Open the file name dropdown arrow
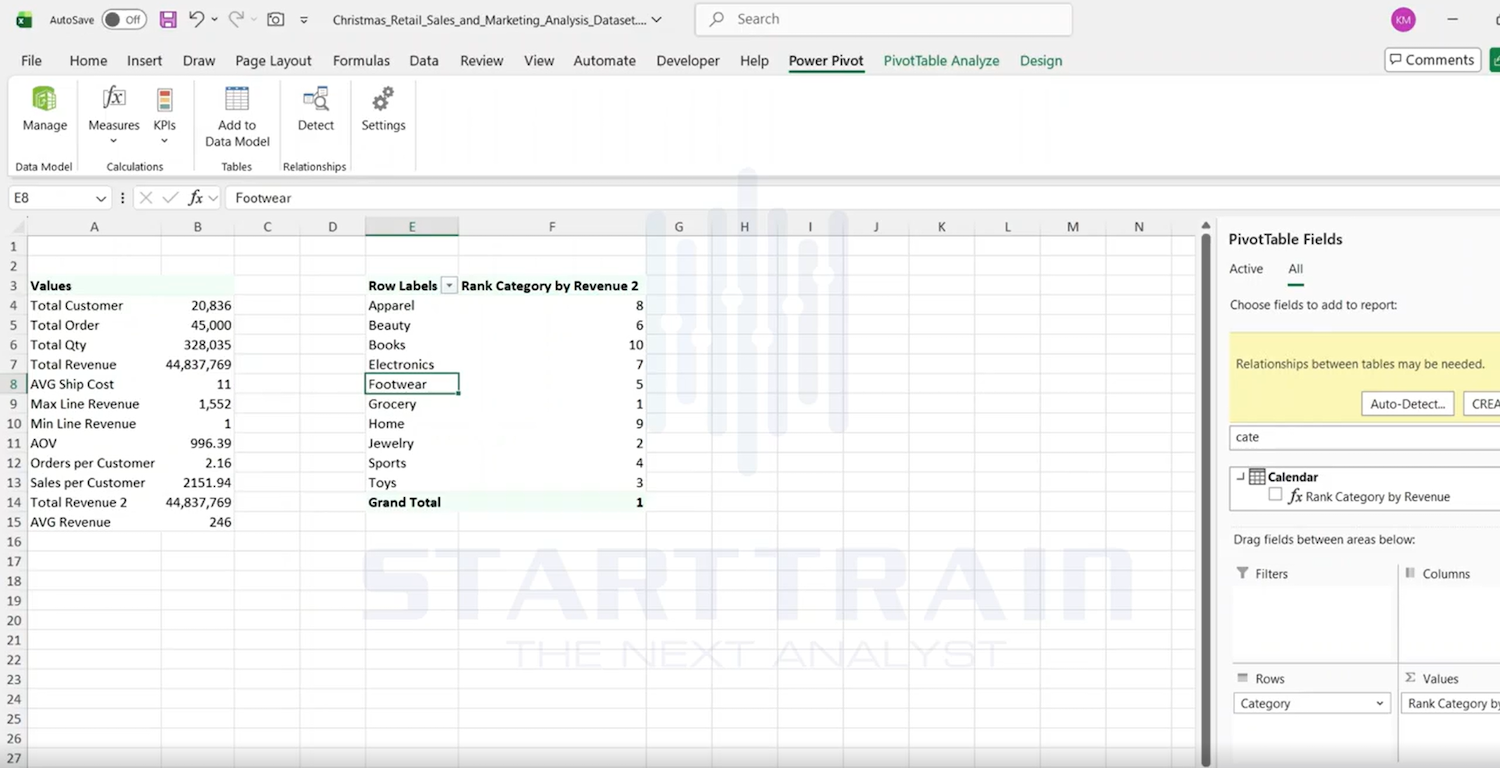 [x=657, y=19]
